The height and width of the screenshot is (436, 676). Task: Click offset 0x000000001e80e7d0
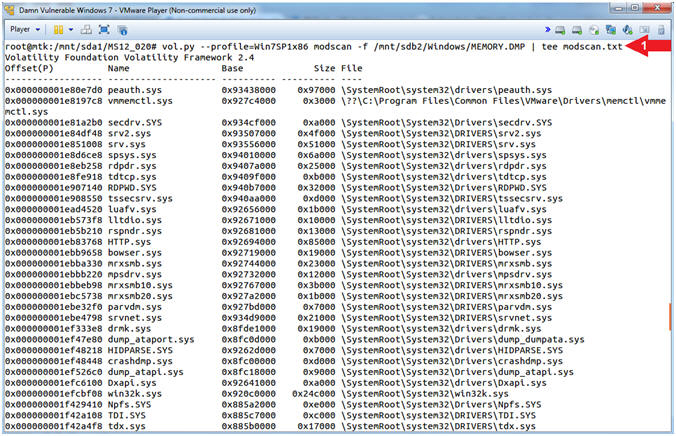tap(53, 90)
